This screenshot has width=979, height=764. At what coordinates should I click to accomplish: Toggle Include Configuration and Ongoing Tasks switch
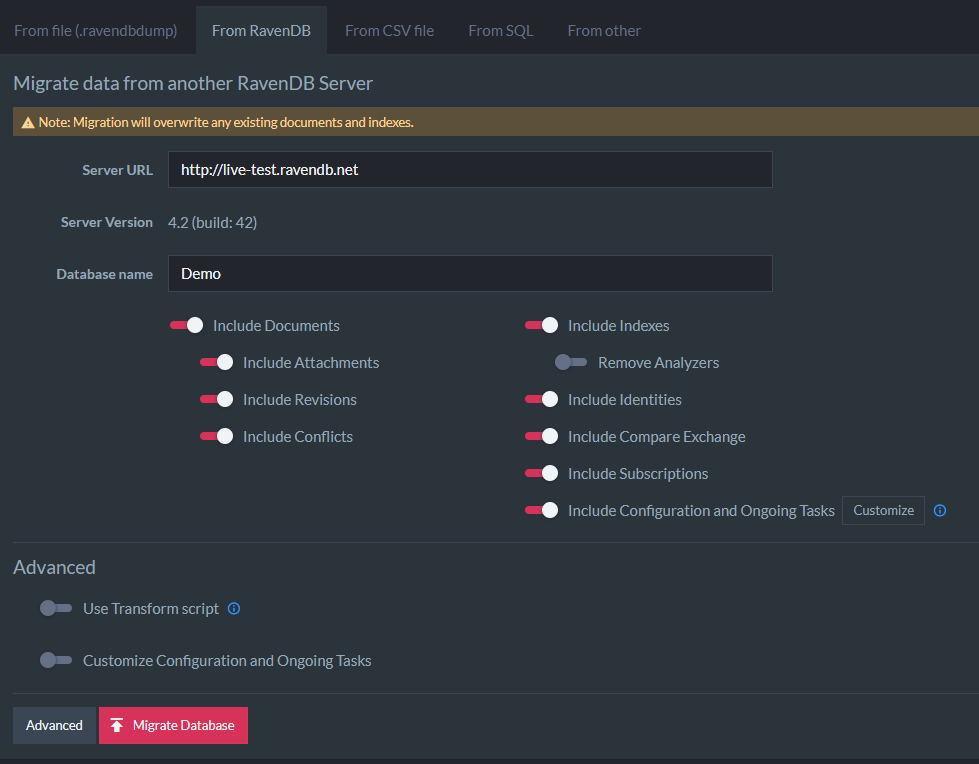(541, 511)
